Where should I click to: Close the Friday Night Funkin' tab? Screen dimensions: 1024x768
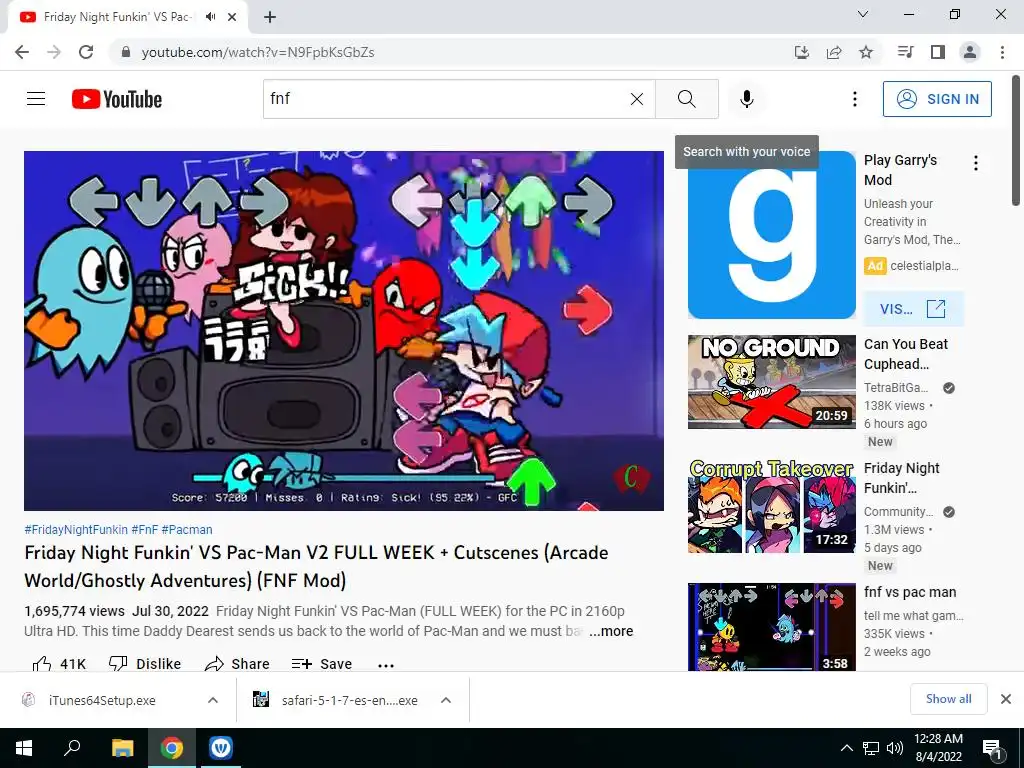[x=232, y=17]
